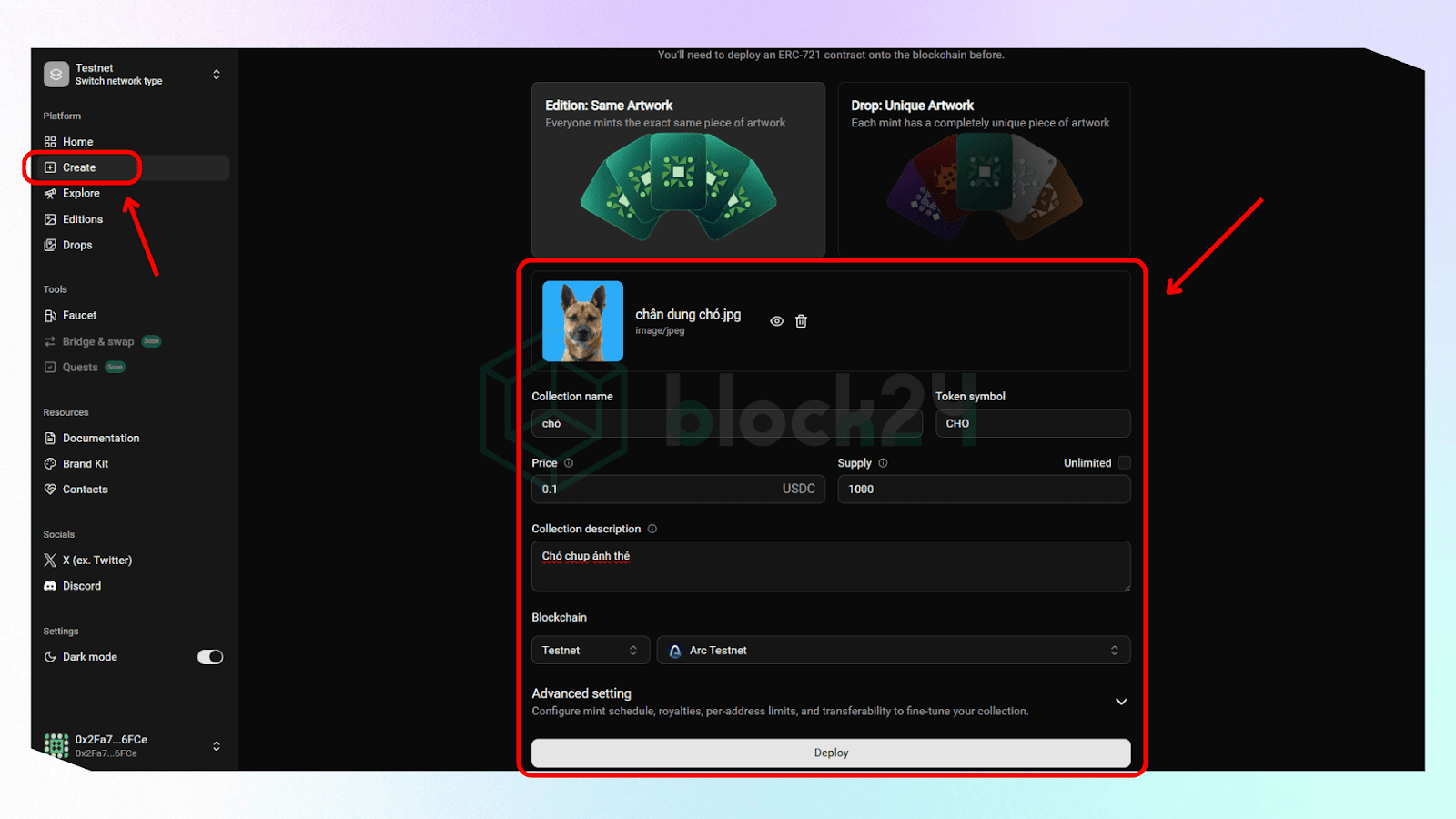1456x819 pixels.
Task: Click the Supply info icon
Action: pyautogui.click(x=883, y=463)
